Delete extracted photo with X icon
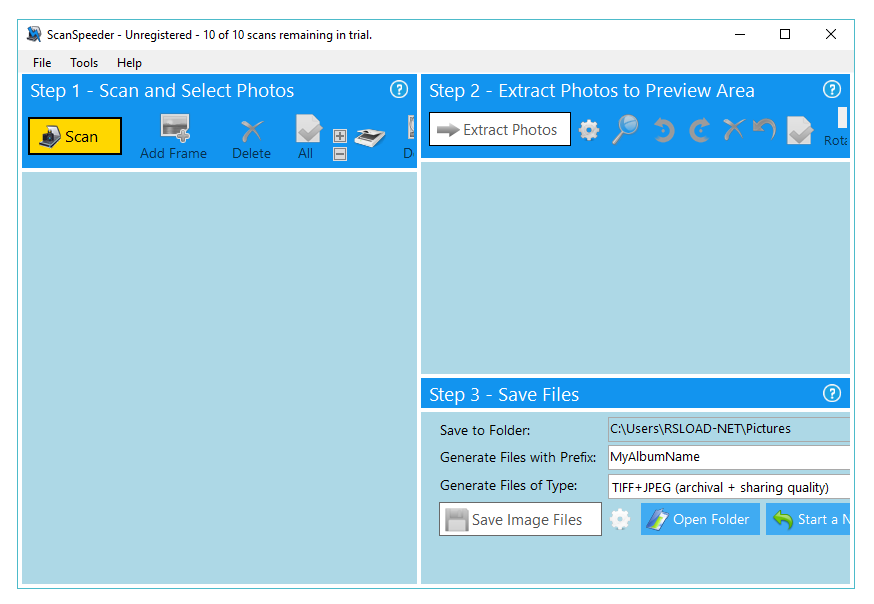The image size is (874, 604). tap(734, 129)
